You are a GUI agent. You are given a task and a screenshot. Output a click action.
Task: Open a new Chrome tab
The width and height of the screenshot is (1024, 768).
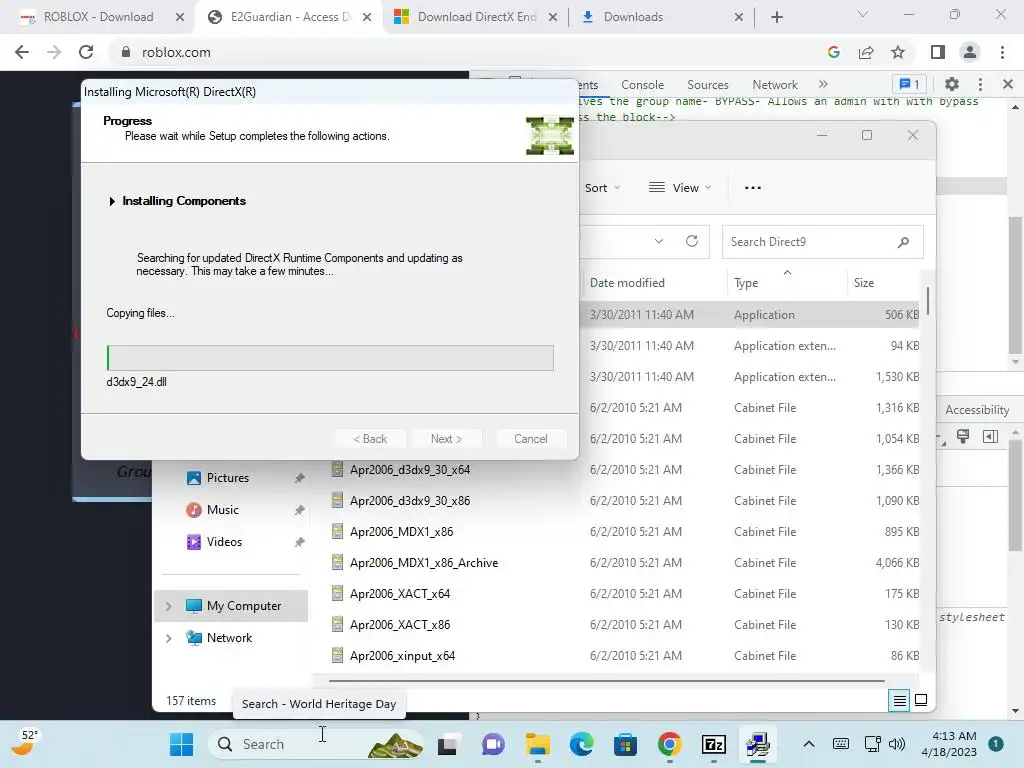(776, 17)
